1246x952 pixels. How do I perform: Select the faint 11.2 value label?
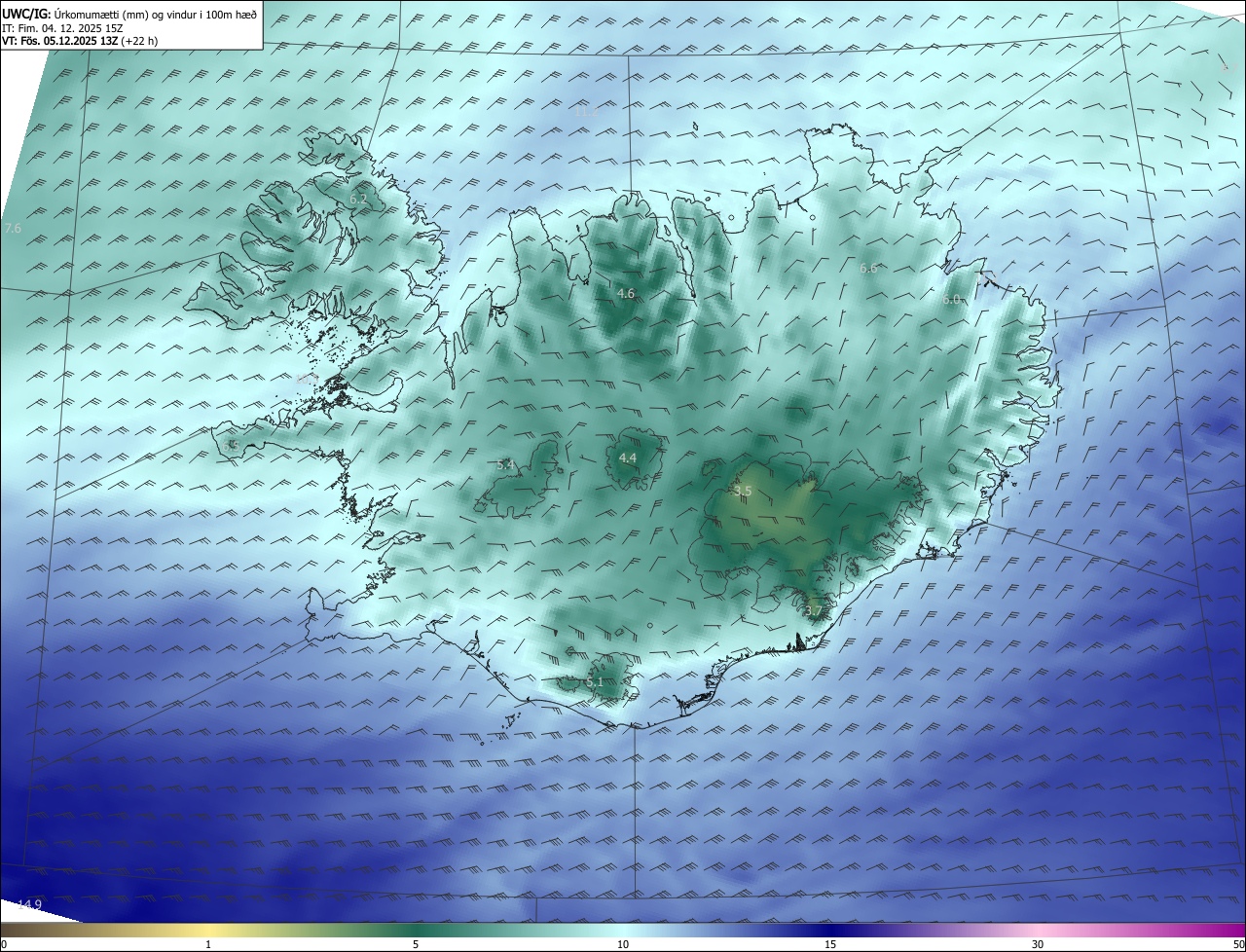[x=586, y=111]
